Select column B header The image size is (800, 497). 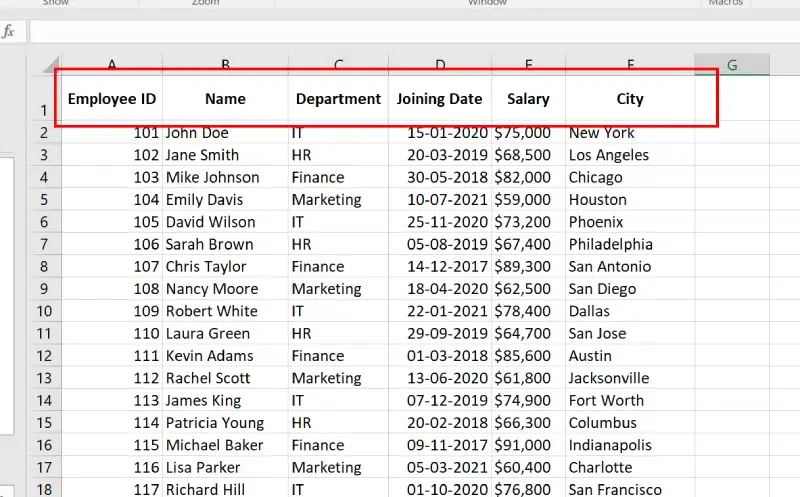[225, 65]
